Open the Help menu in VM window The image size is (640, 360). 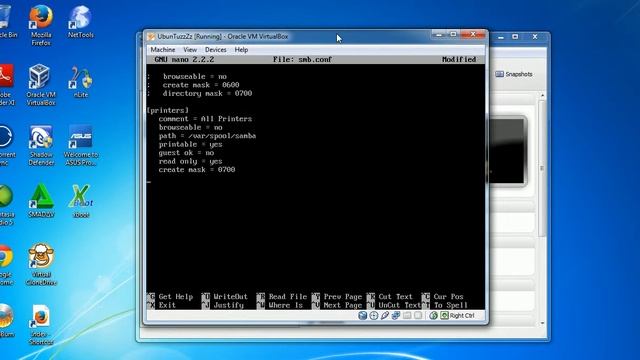coord(241,50)
